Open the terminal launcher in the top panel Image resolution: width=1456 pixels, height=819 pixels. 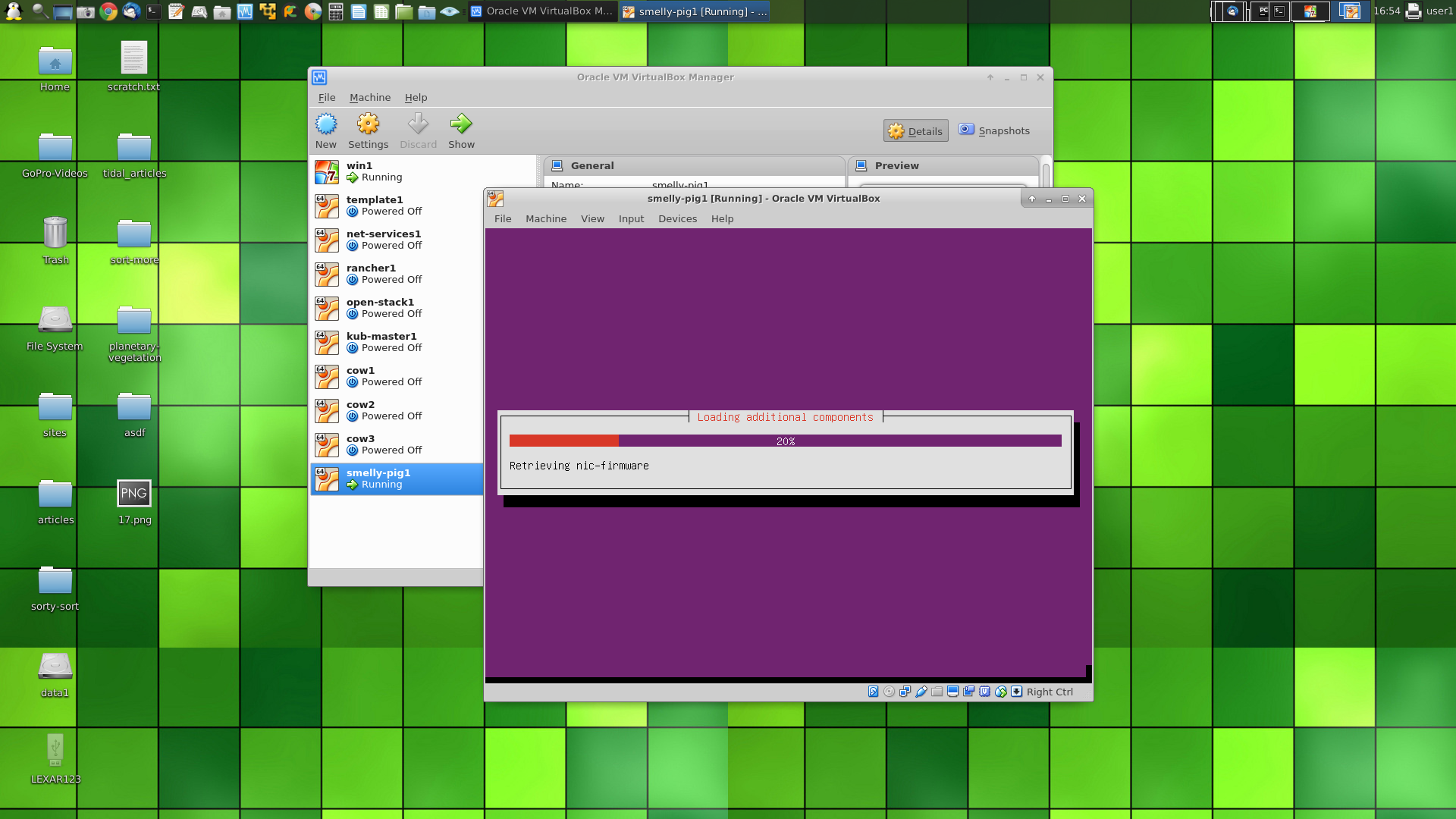154,11
